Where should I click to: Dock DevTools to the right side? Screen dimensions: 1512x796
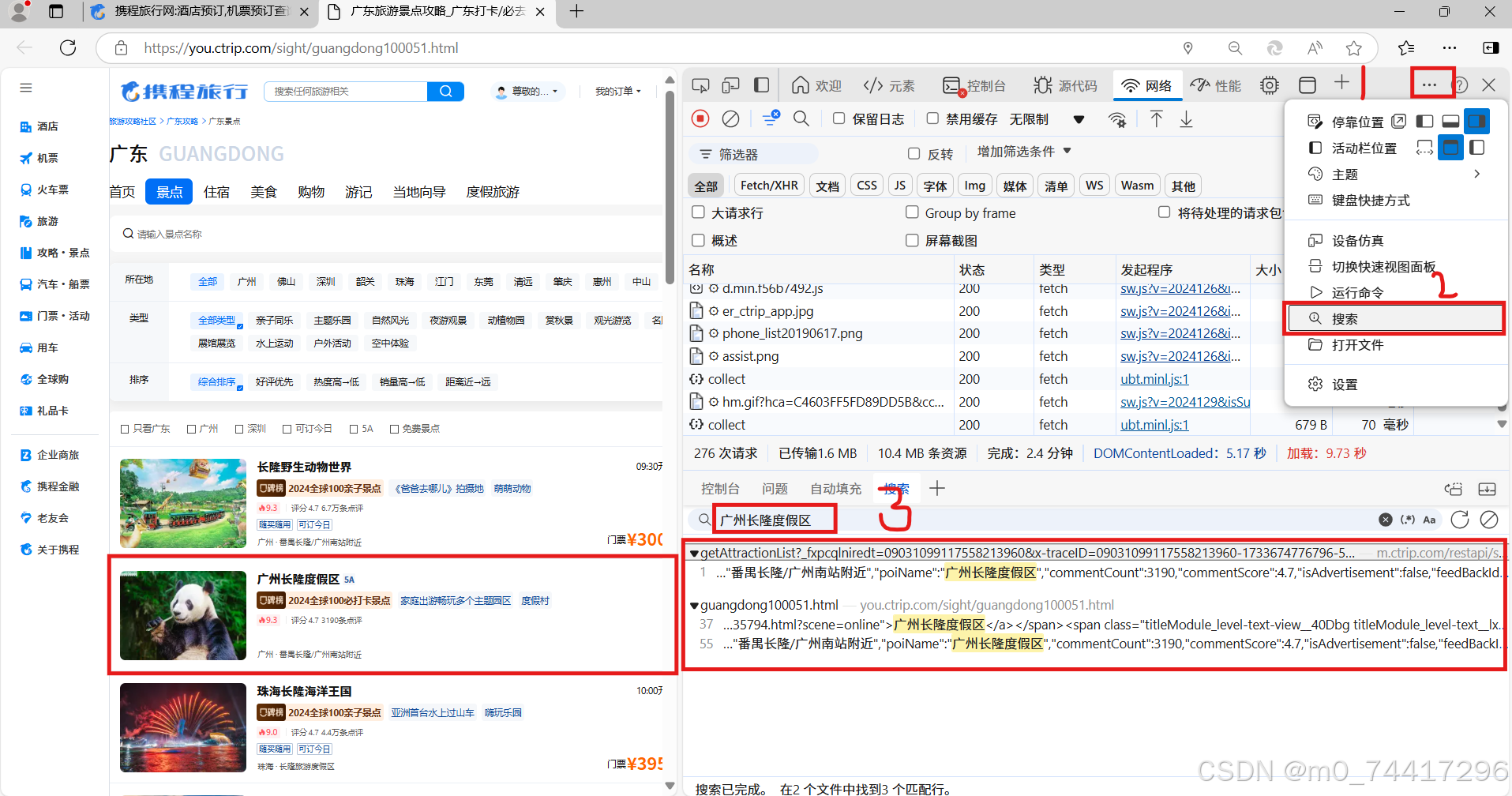1477,121
